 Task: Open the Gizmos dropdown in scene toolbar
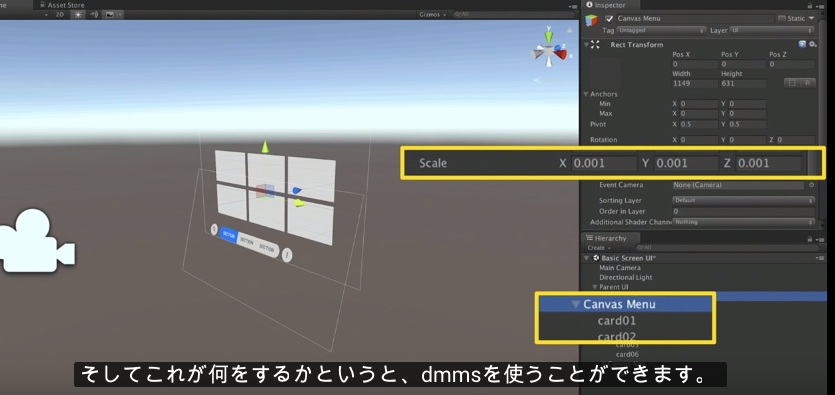432,14
